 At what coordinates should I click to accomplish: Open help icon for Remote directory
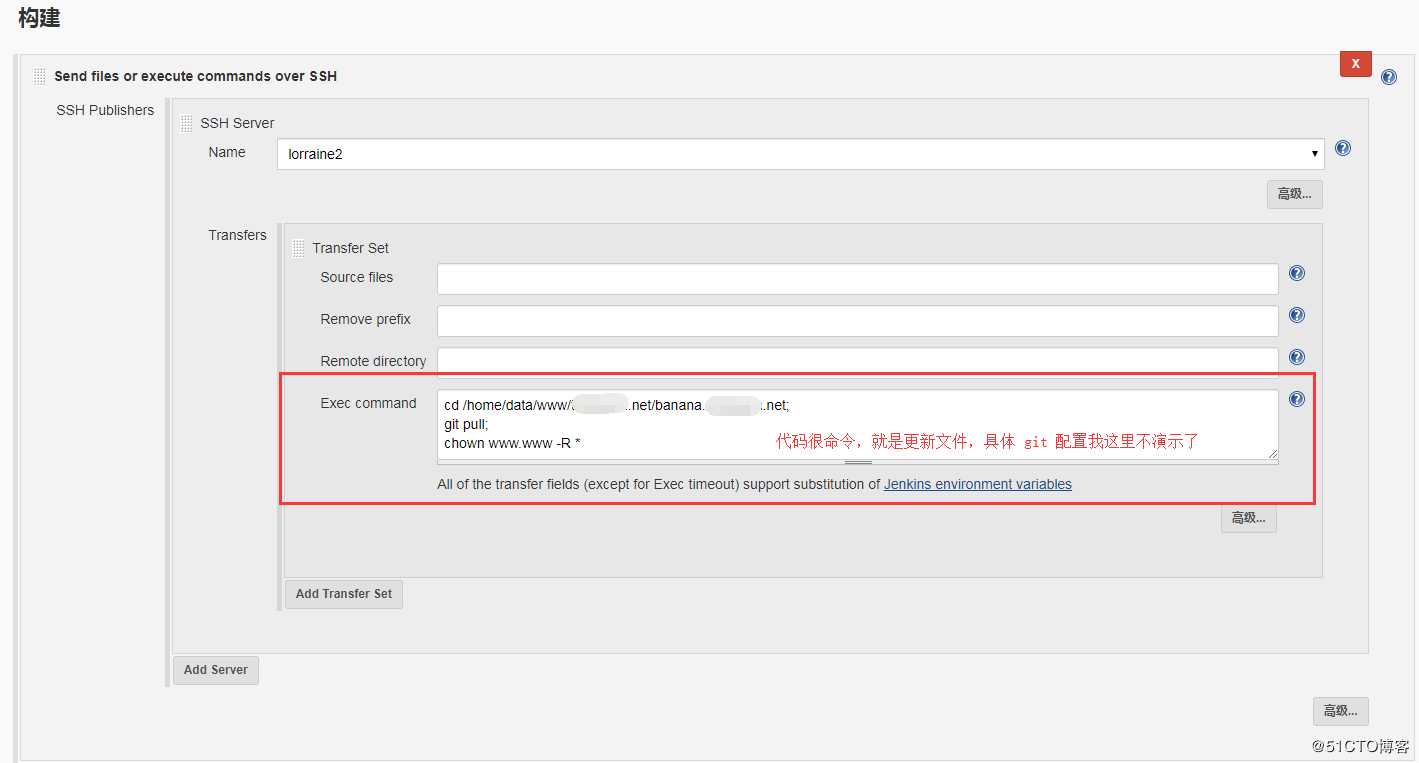[1297, 357]
